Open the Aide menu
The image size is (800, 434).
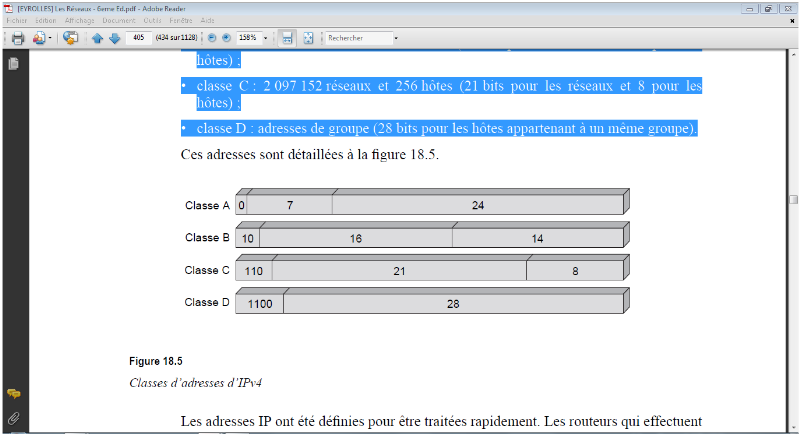point(207,20)
